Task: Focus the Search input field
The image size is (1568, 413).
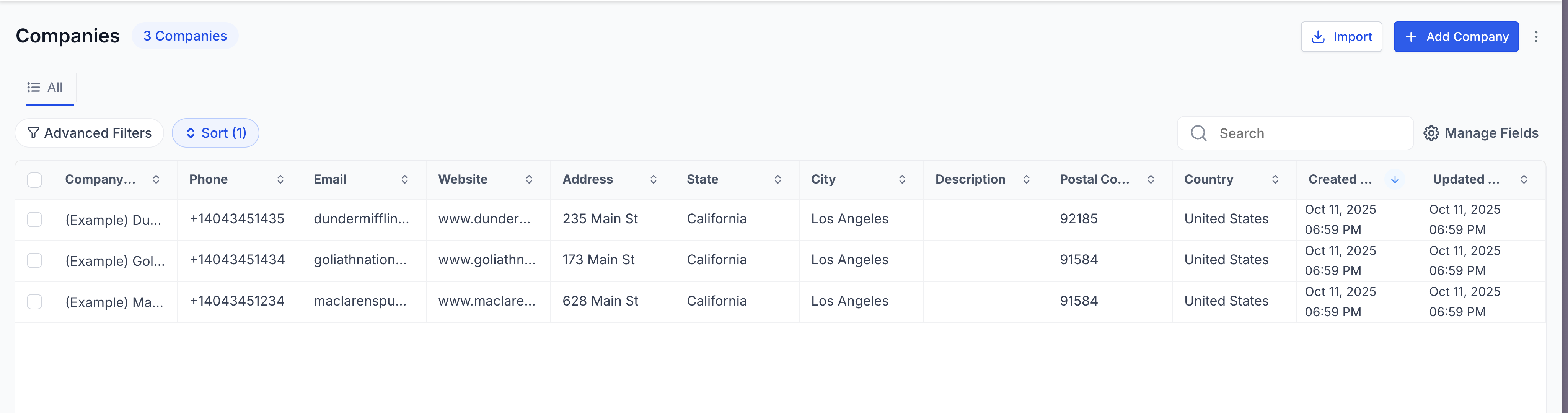Action: pos(1295,133)
